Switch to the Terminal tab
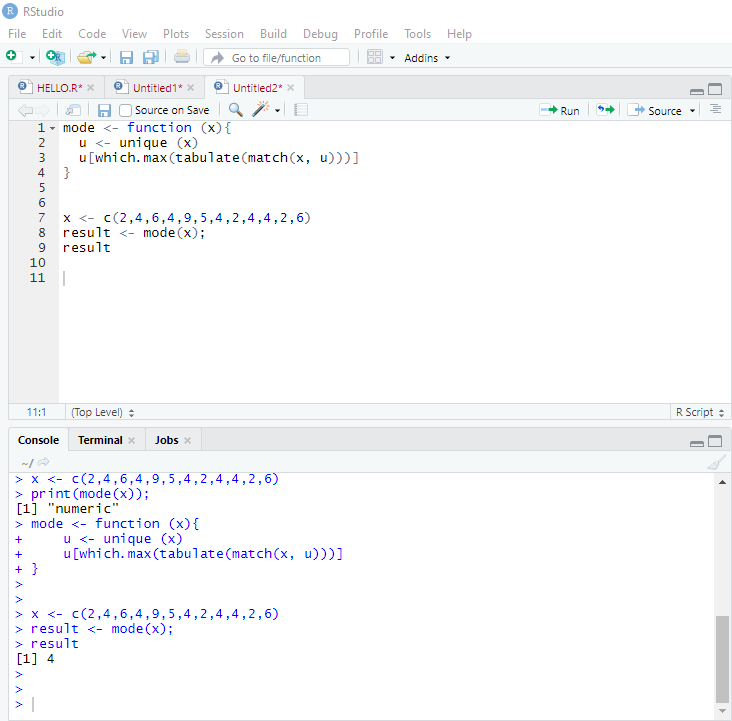This screenshot has width=732, height=721. coord(100,440)
